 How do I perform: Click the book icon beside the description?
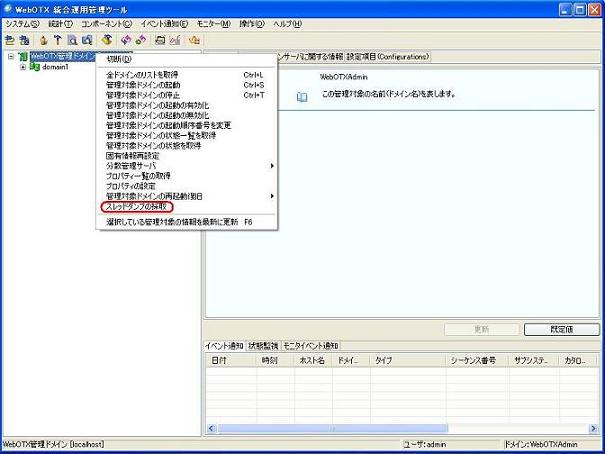302,97
